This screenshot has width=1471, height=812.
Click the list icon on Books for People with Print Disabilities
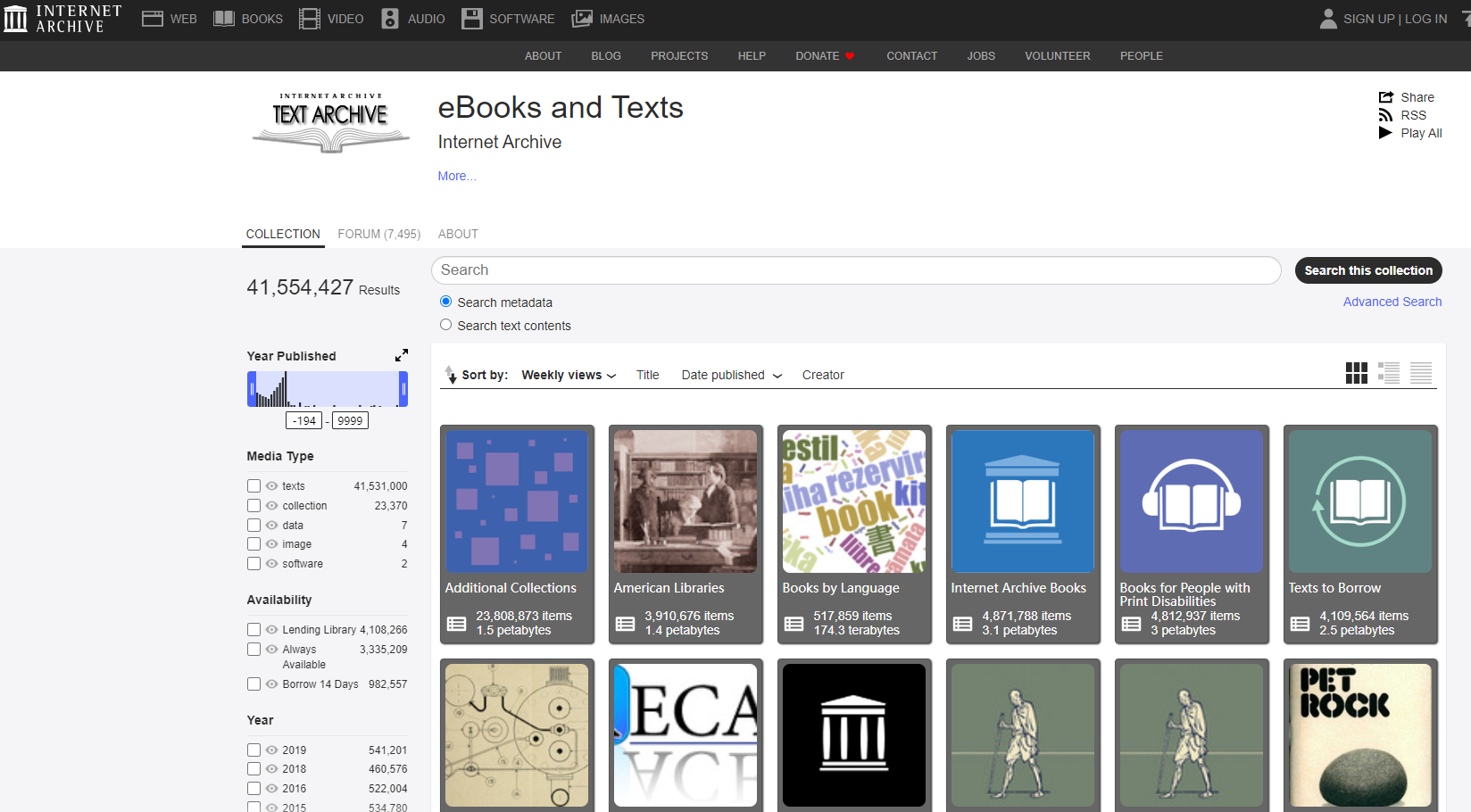[1131, 624]
